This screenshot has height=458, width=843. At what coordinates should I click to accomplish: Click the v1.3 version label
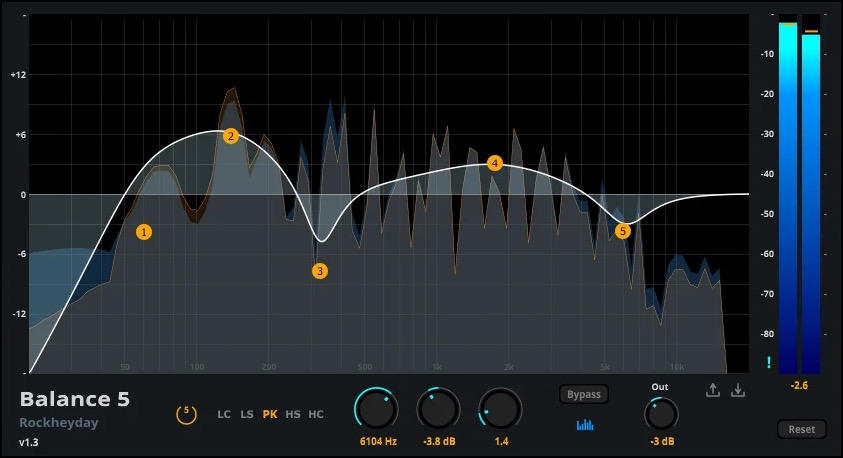(x=28, y=443)
